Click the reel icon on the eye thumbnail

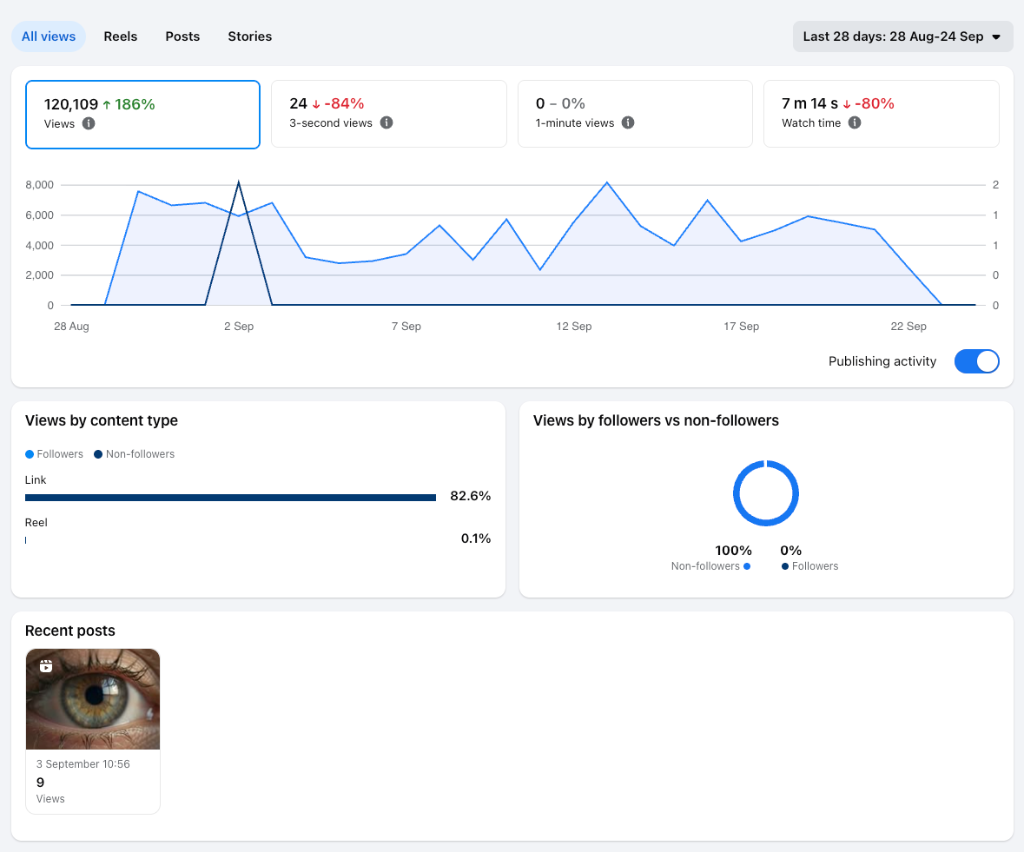pos(46,666)
